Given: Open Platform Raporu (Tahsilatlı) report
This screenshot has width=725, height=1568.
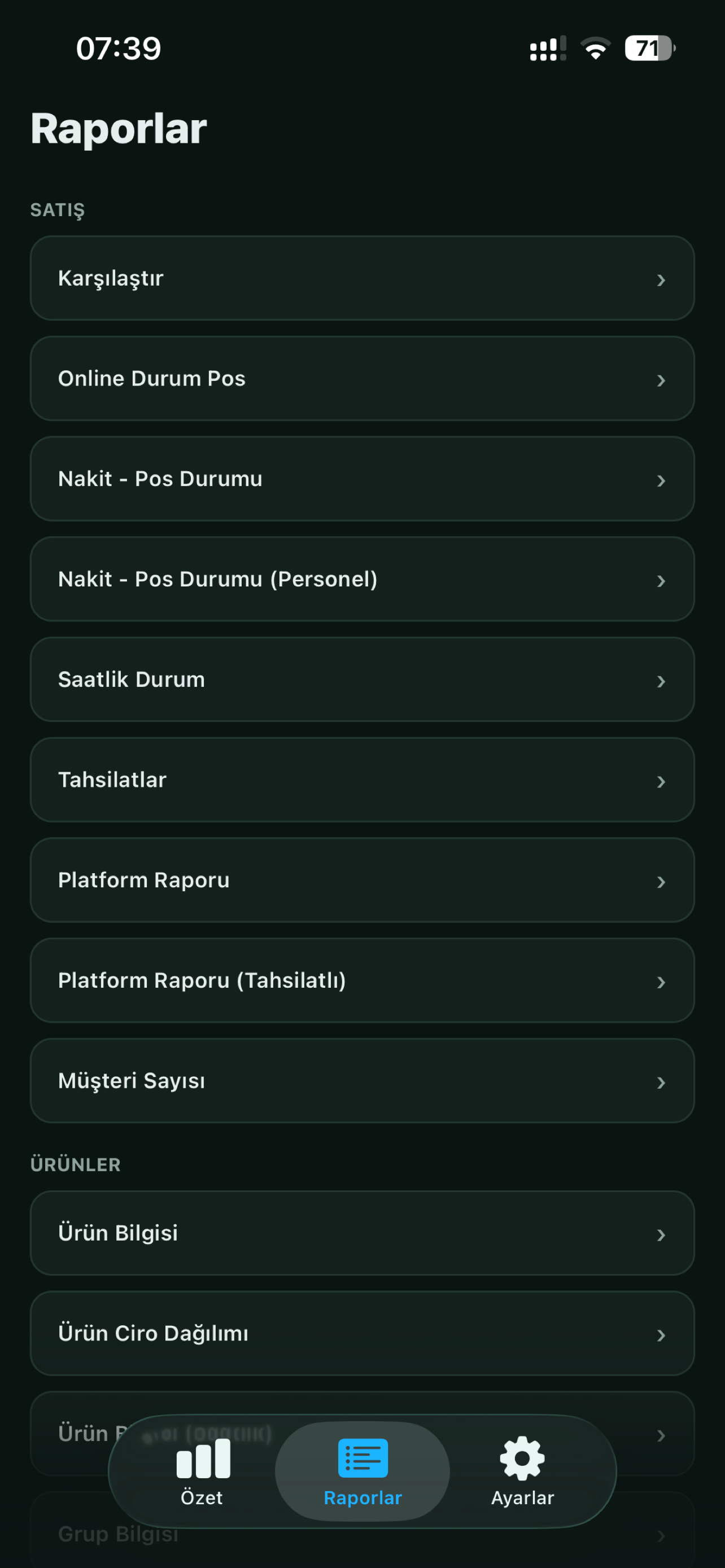Looking at the screenshot, I should point(362,980).
